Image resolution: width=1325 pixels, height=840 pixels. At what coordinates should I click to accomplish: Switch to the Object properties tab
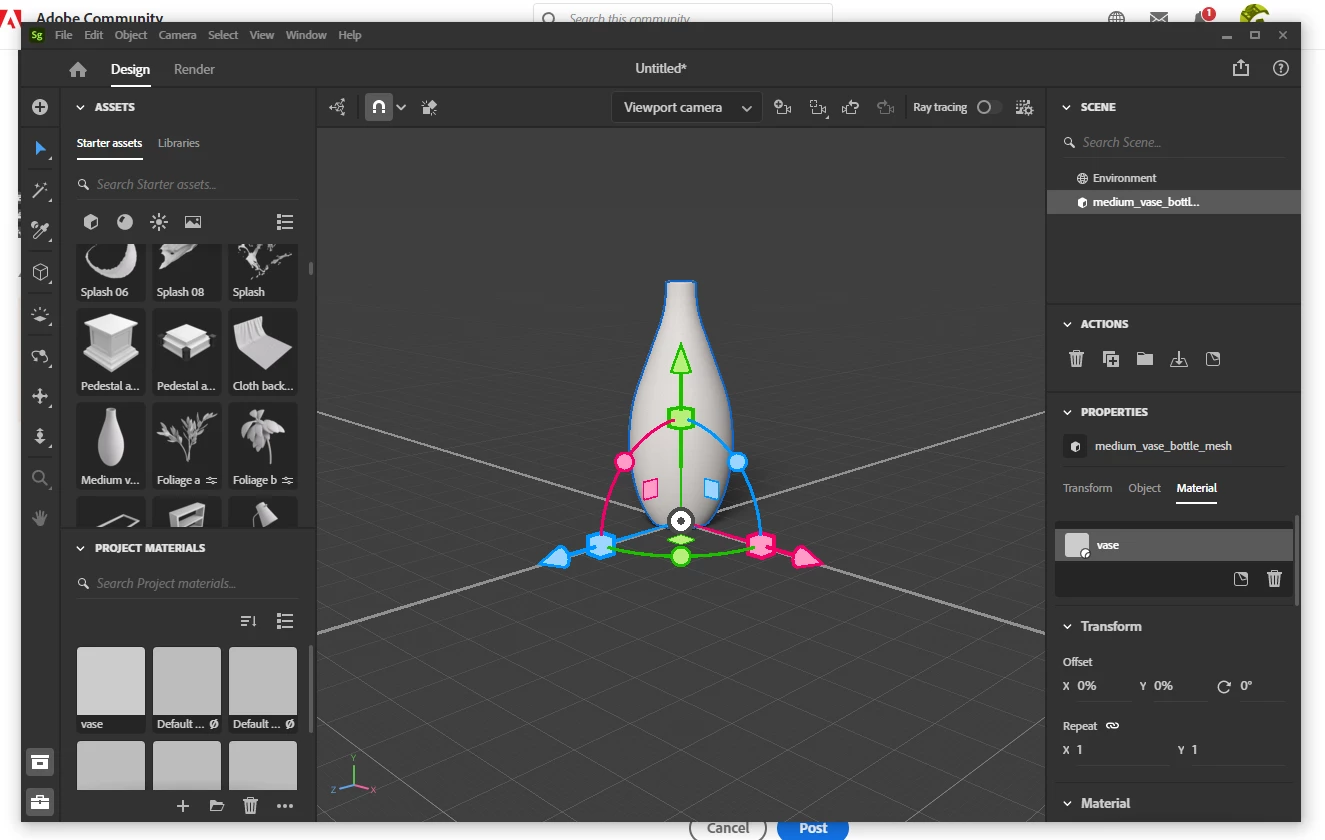pos(1144,488)
